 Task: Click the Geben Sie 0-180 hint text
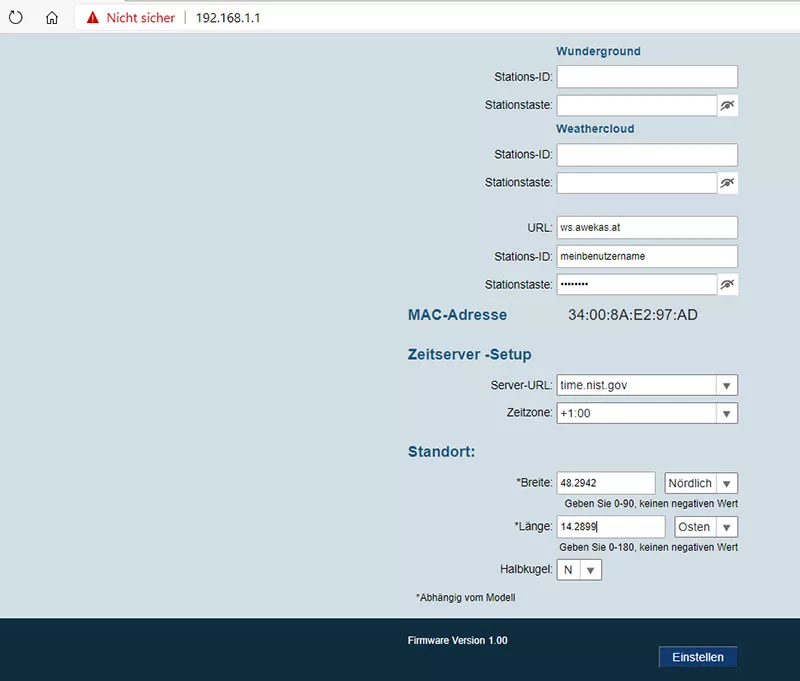(x=648, y=547)
